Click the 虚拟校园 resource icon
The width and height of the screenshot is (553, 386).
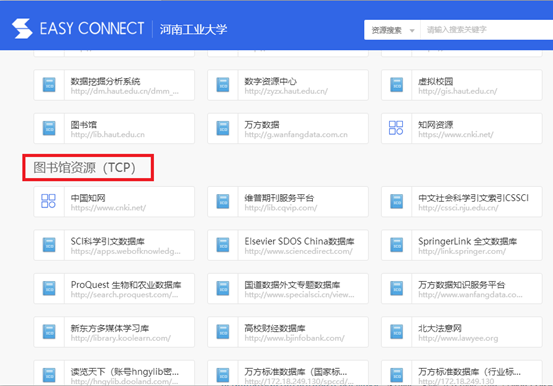397,85
